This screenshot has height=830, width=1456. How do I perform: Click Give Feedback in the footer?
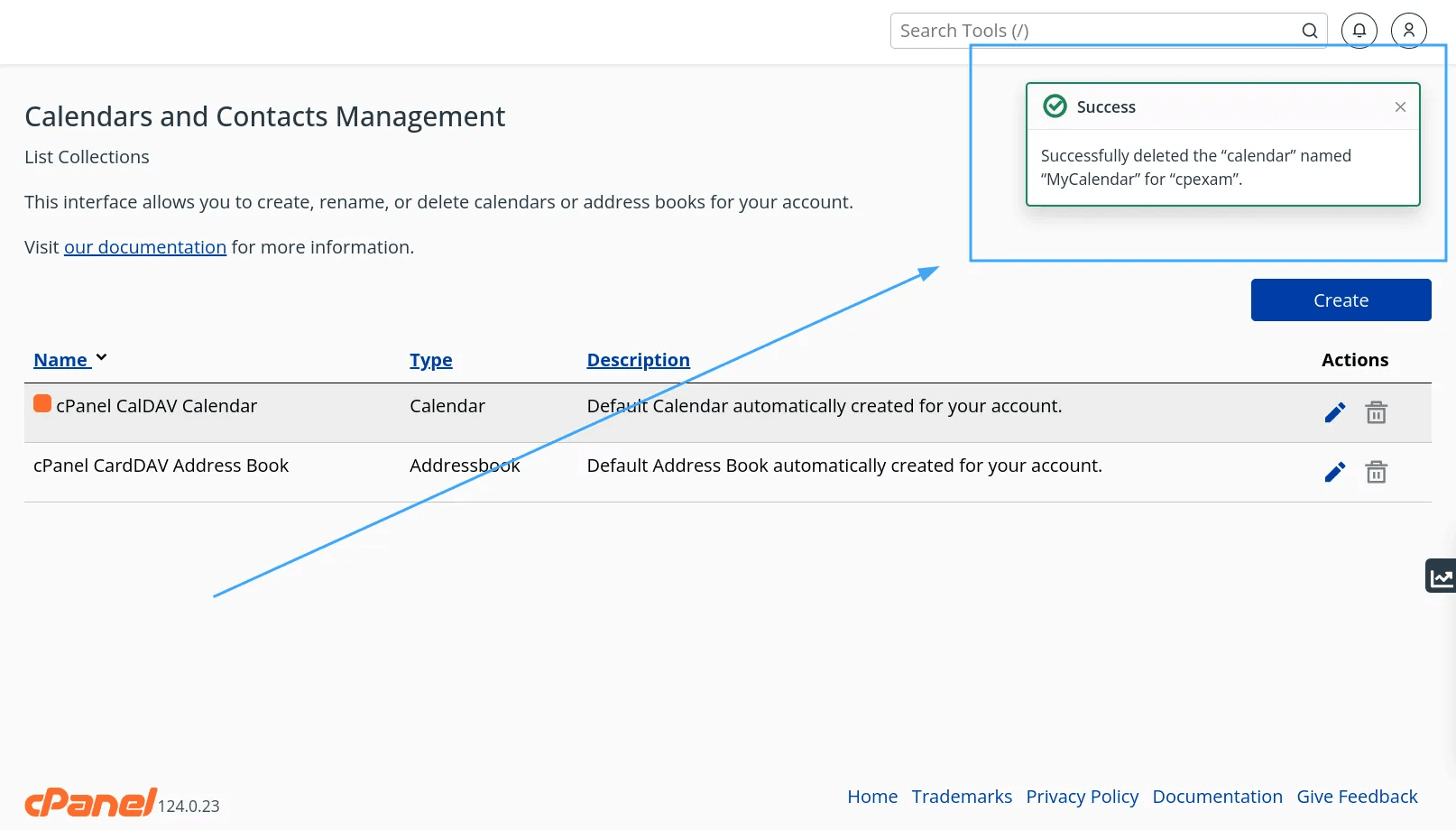pos(1357,797)
